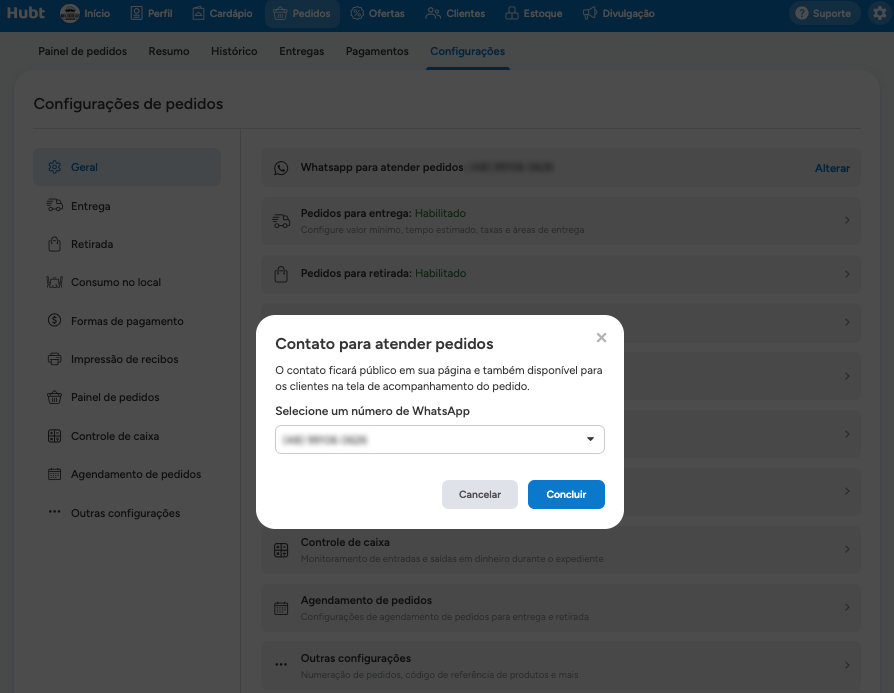Select Geral in the sidebar
This screenshot has height=693, width=894.
pos(127,167)
